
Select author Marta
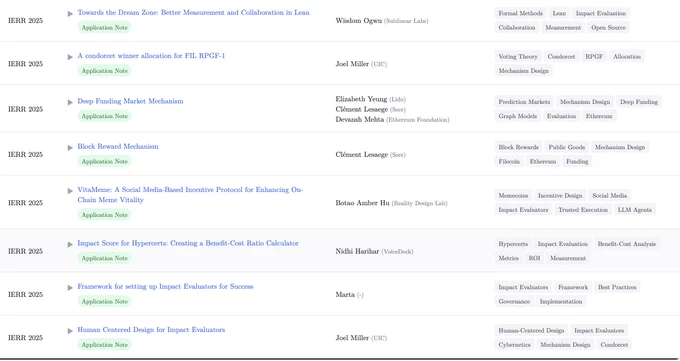point(345,295)
